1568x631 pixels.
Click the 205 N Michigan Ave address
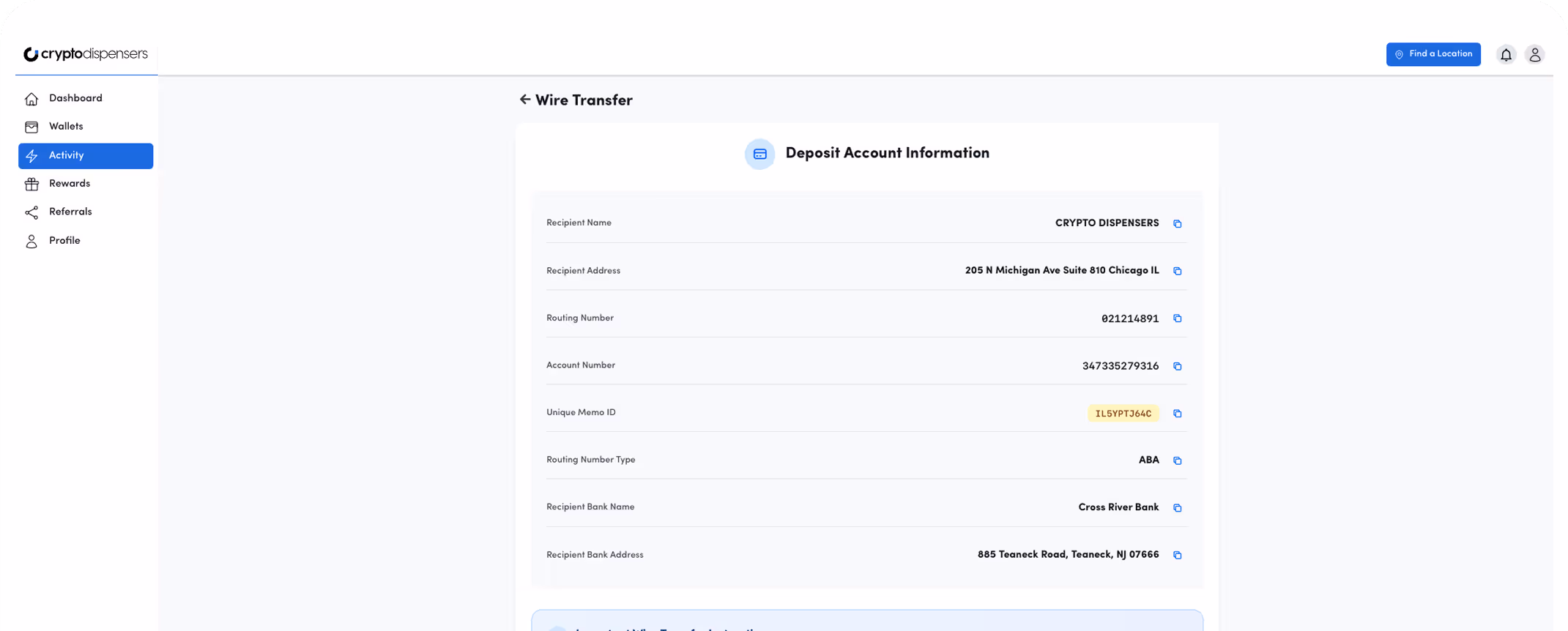click(x=1062, y=271)
